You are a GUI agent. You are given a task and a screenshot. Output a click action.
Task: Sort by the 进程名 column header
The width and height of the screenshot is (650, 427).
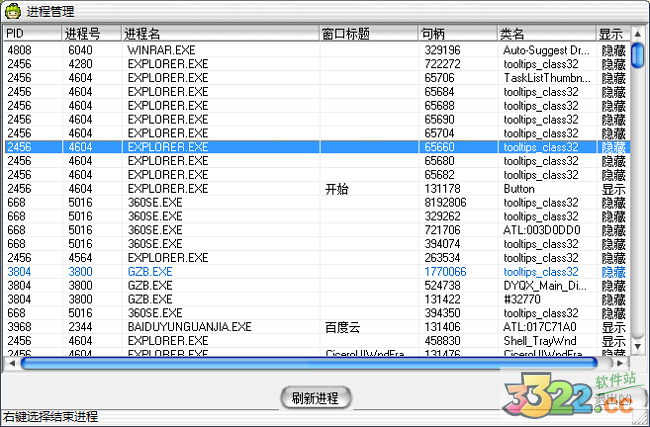click(221, 34)
